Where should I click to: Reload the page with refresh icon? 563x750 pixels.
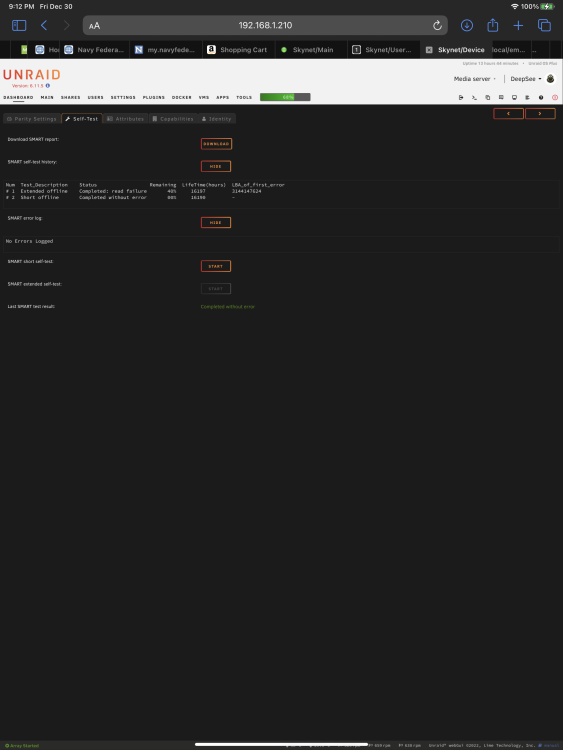tap(437, 25)
